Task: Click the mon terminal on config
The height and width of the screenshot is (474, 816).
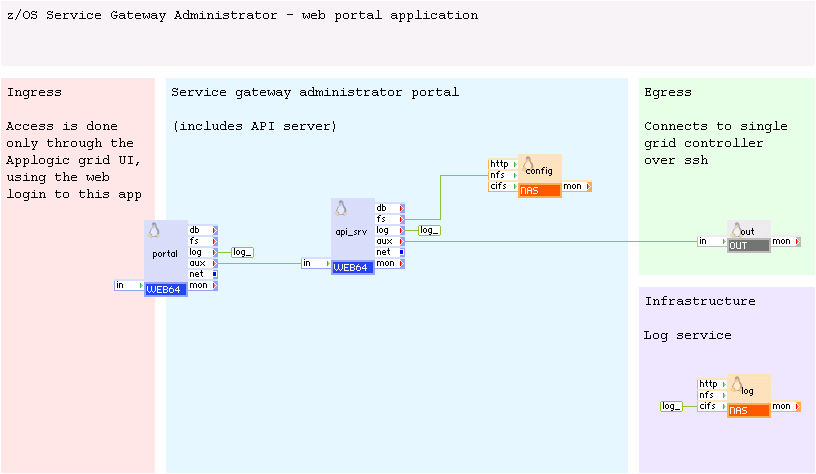Action: [577, 186]
